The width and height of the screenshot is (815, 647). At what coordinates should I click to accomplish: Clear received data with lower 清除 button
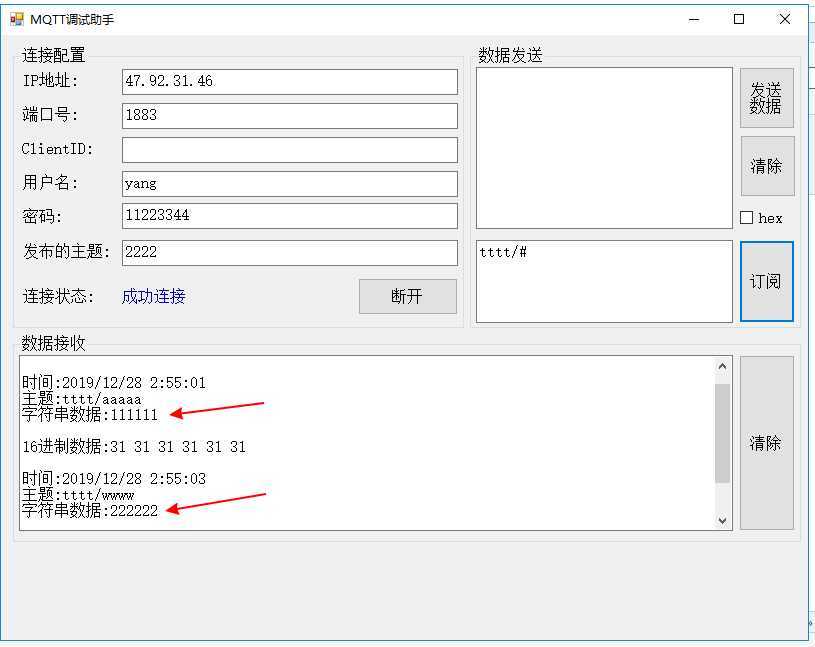click(767, 443)
